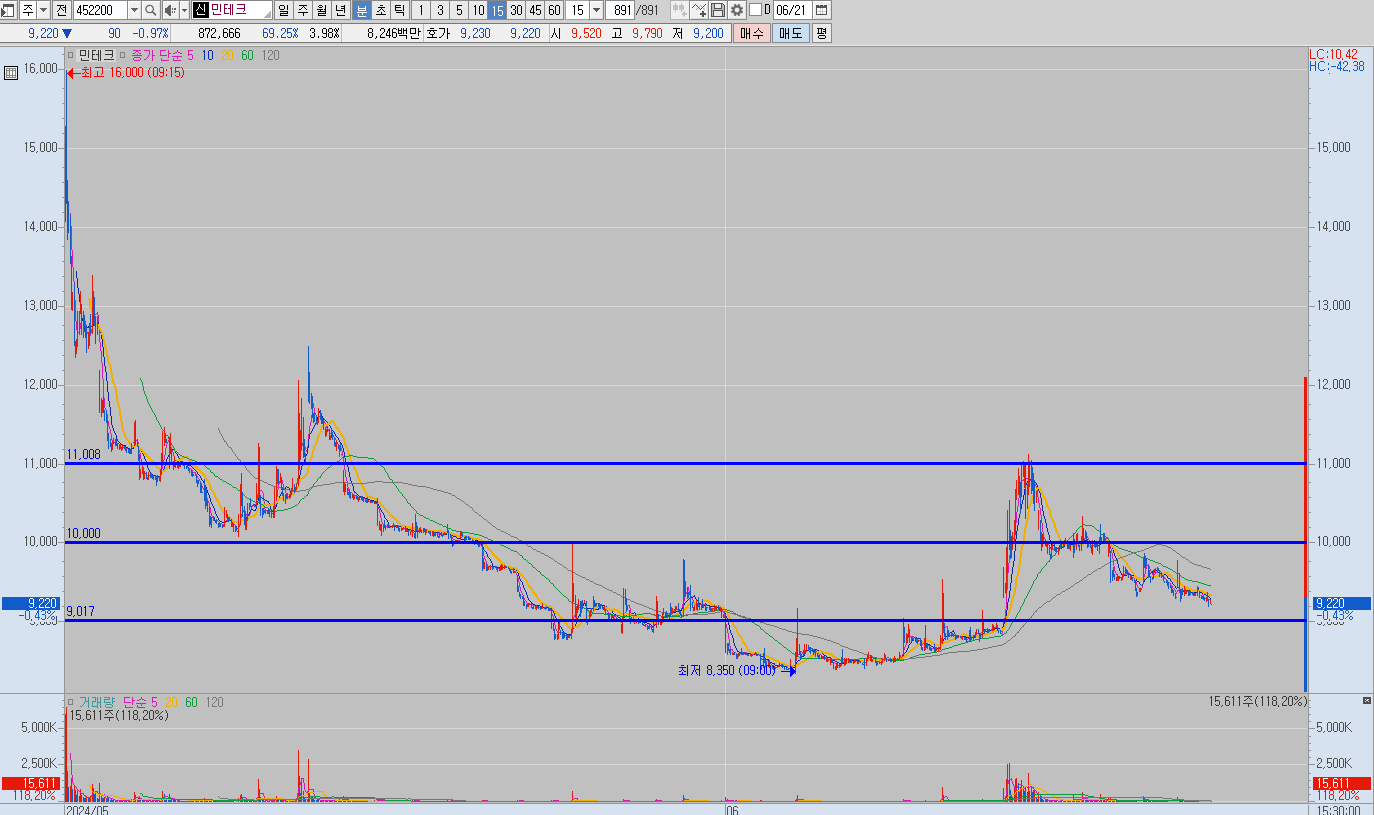Toggle the small square before 거래량 legend
This screenshot has height=815, width=1374.
click(x=70, y=702)
